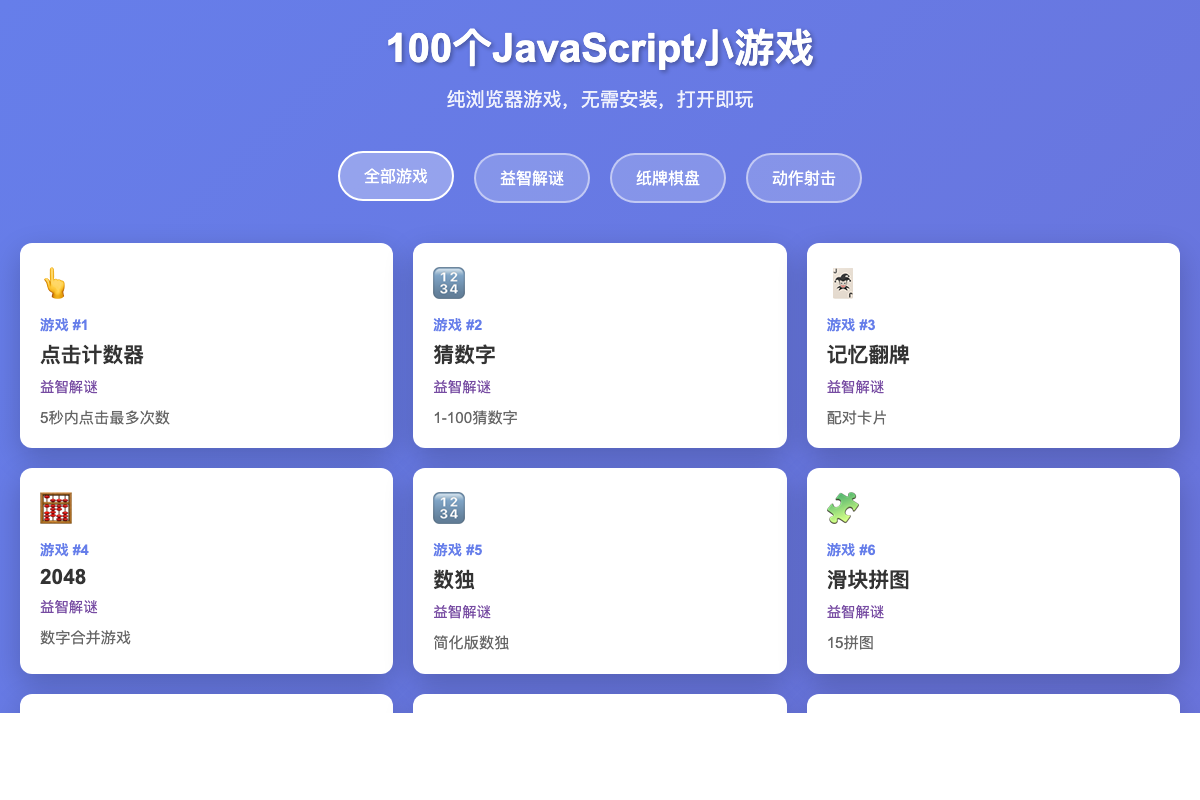Image resolution: width=1200 pixels, height=800 pixels.
Task: Click the numbers icon on 猜数字 card
Action: (x=449, y=283)
